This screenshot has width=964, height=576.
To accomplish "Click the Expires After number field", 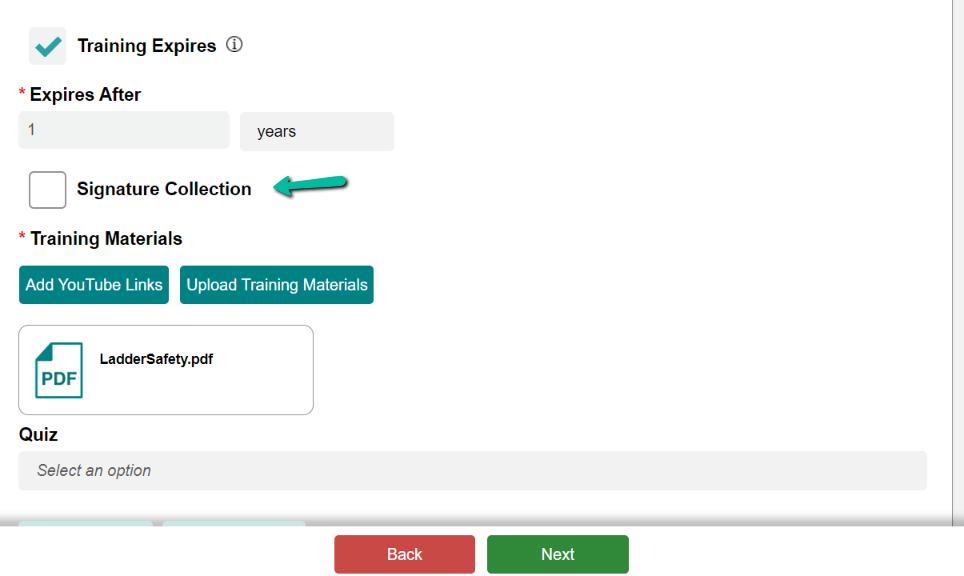I will point(124,130).
